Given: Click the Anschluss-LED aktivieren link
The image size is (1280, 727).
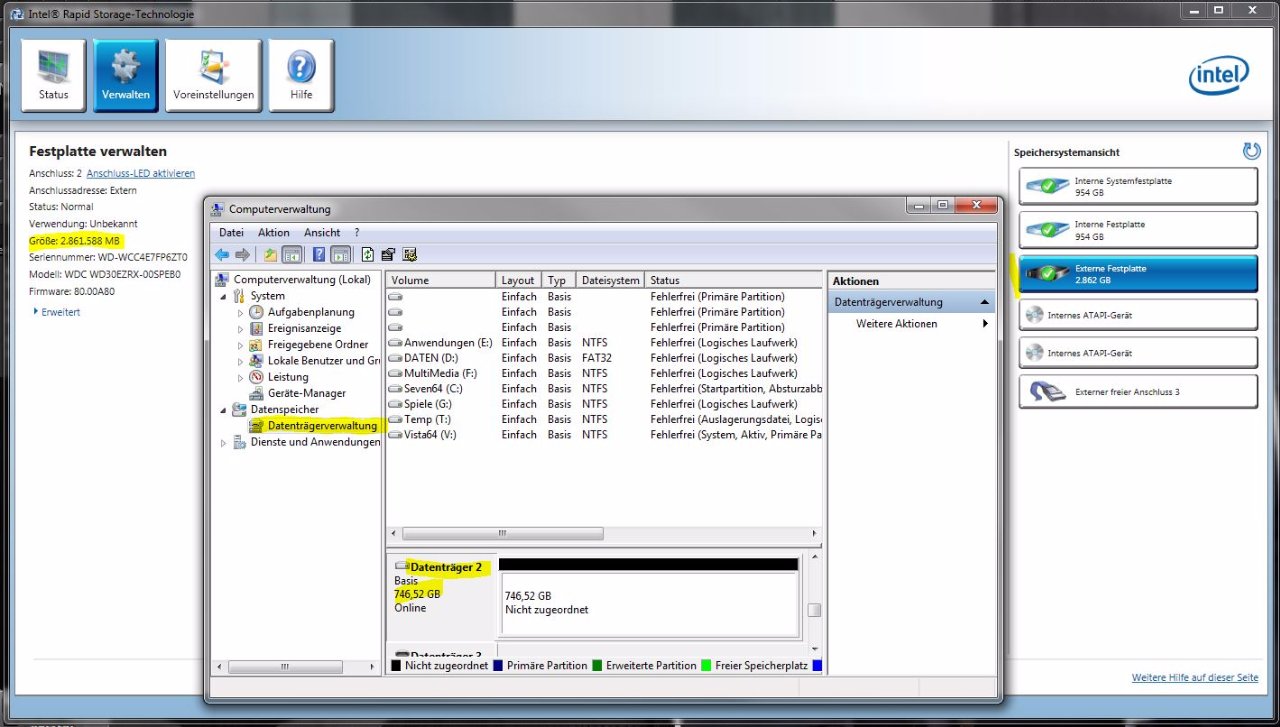Looking at the screenshot, I should [140, 174].
